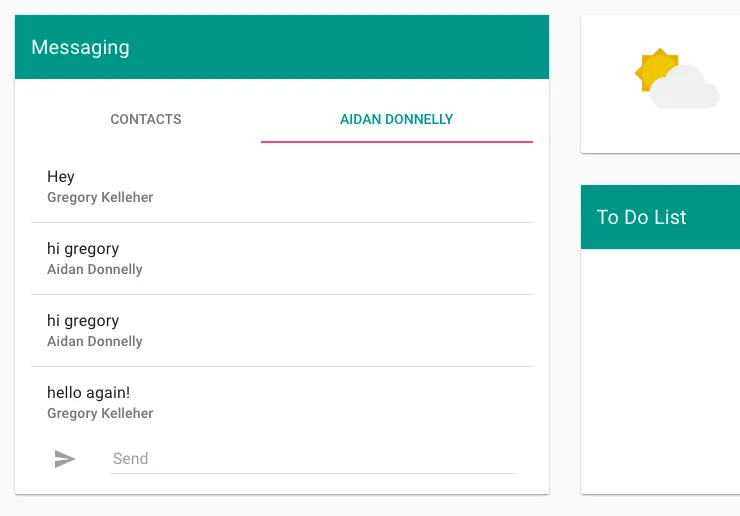Click the partly cloudy weather icon
The image size is (740, 516).
677,79
